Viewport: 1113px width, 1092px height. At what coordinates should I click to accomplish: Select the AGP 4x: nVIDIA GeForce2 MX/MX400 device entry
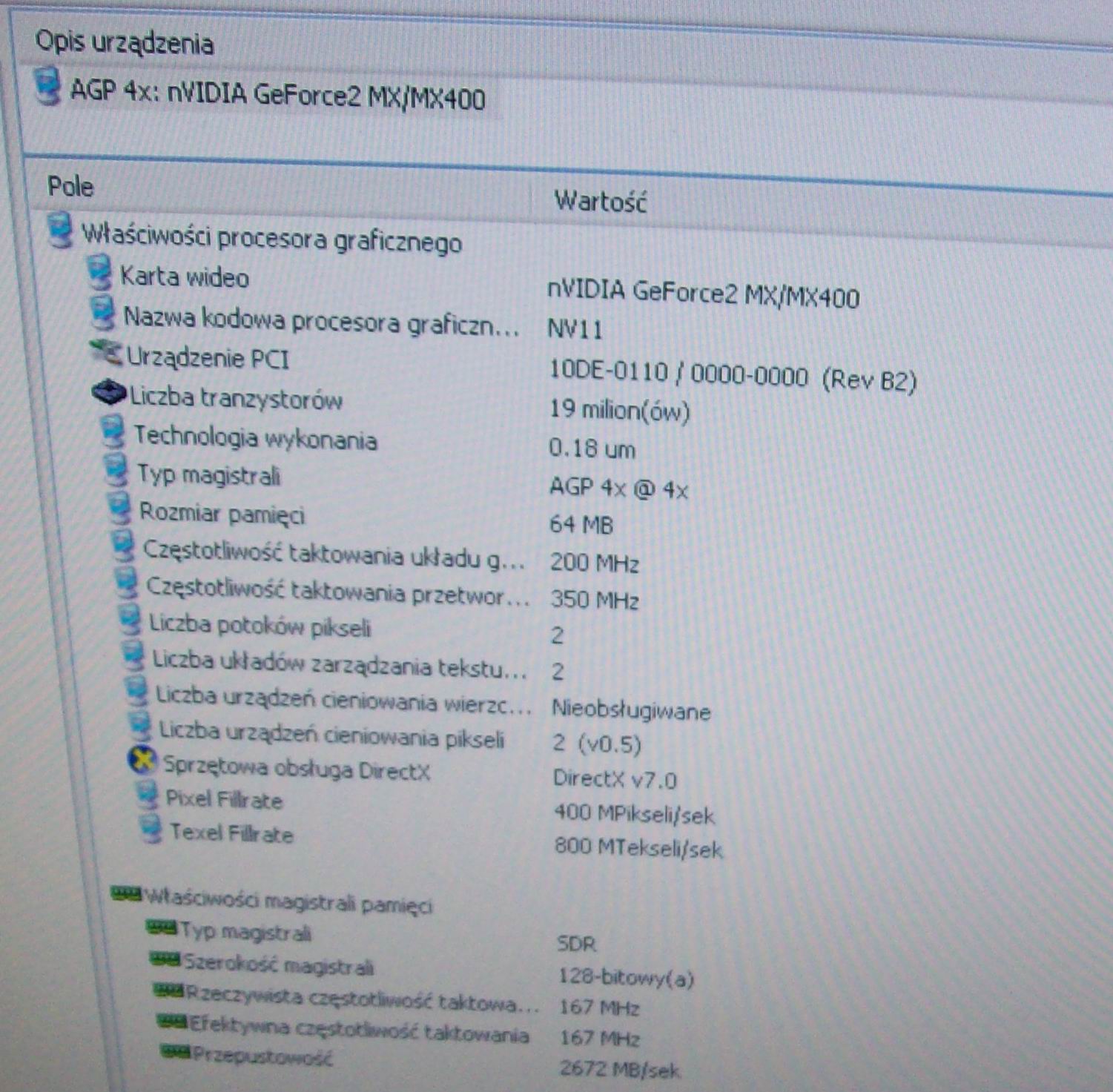point(278,95)
